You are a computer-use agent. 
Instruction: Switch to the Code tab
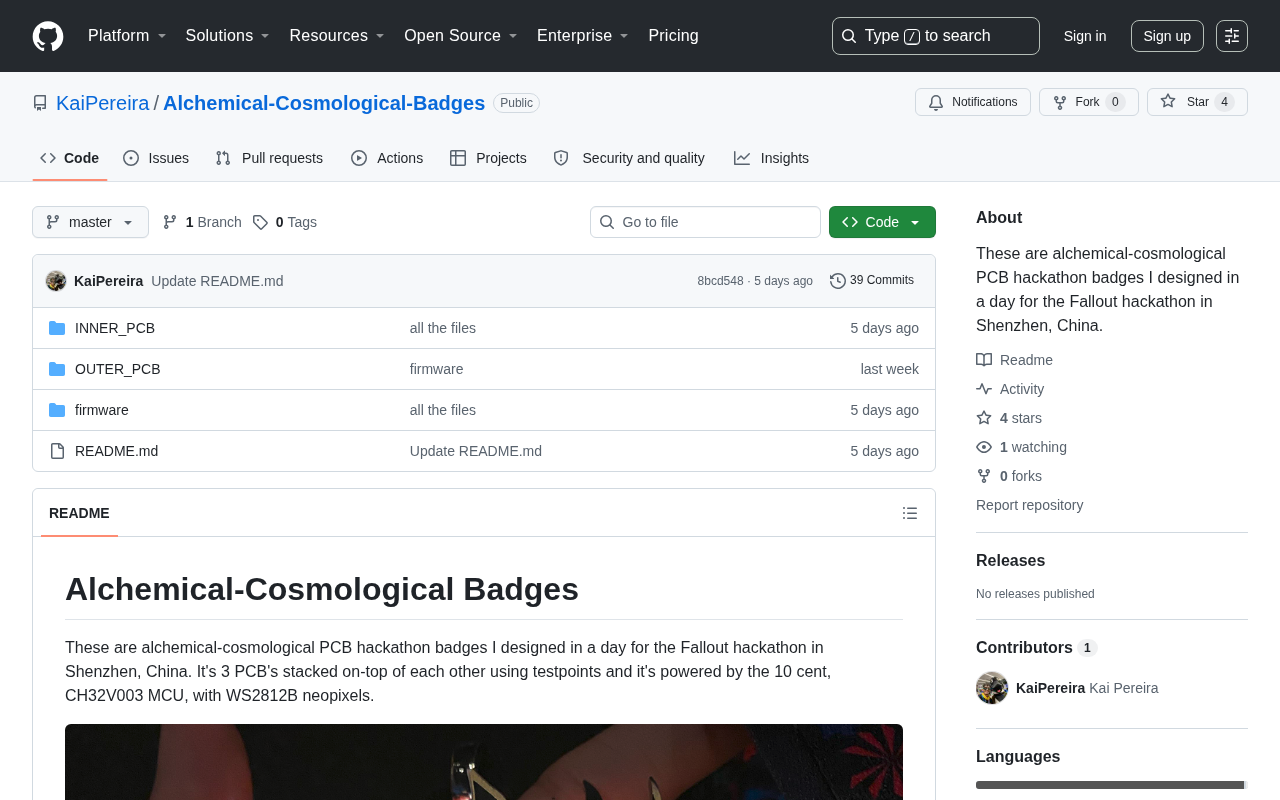pos(70,158)
